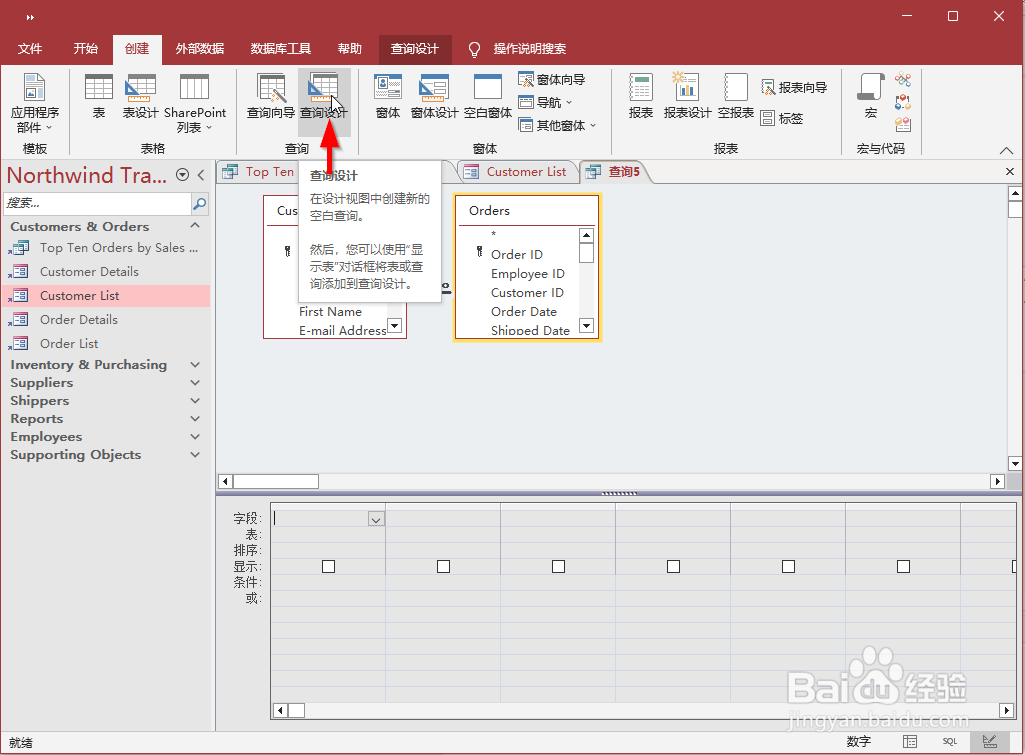The image size is (1025, 755).
Task: Open Report Design (报表设计)
Action: point(687,96)
